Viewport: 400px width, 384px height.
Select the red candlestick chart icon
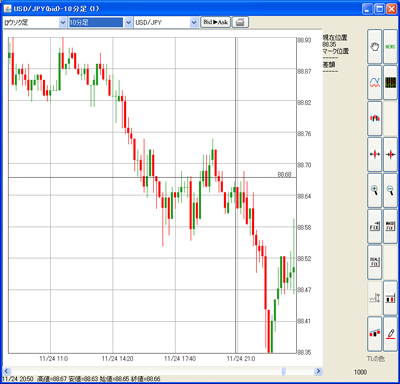375,118
